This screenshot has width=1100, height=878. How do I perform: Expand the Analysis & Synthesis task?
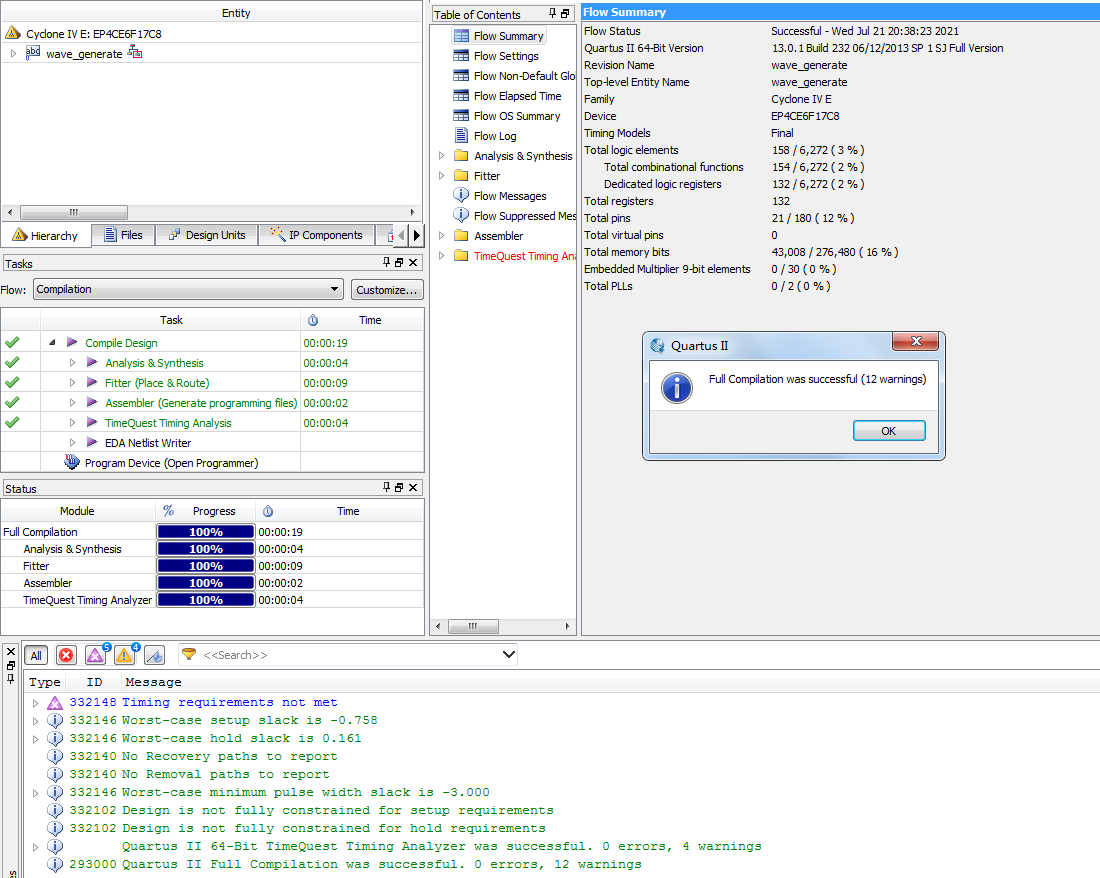click(x=72, y=363)
